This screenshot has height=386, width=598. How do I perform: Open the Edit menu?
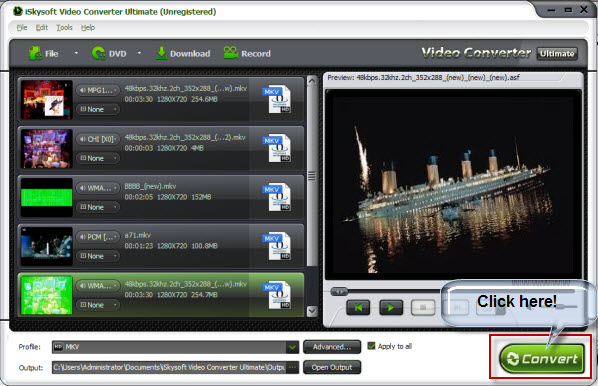pyautogui.click(x=42, y=27)
